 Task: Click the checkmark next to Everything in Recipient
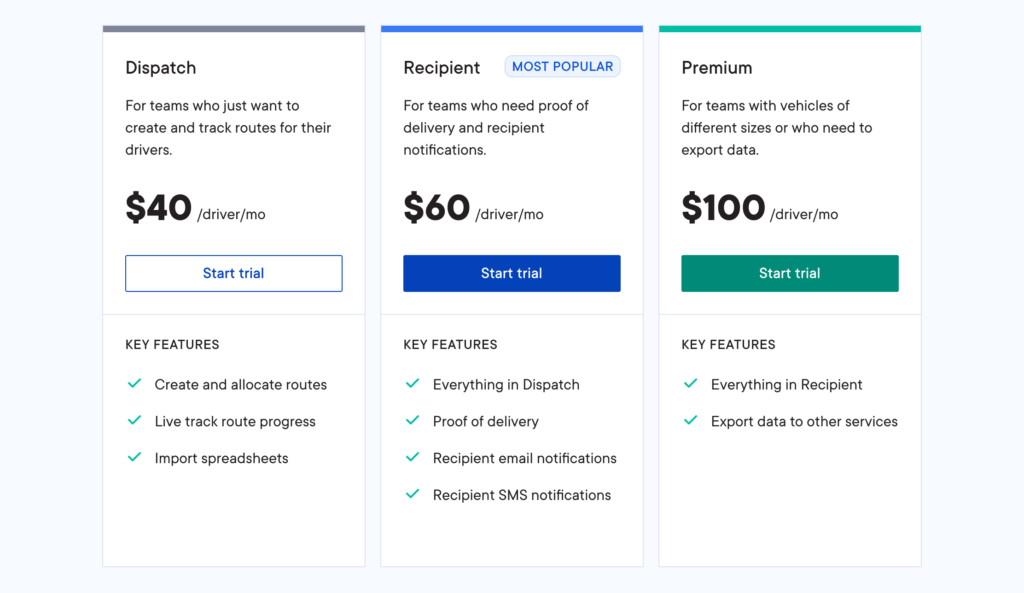click(x=690, y=384)
